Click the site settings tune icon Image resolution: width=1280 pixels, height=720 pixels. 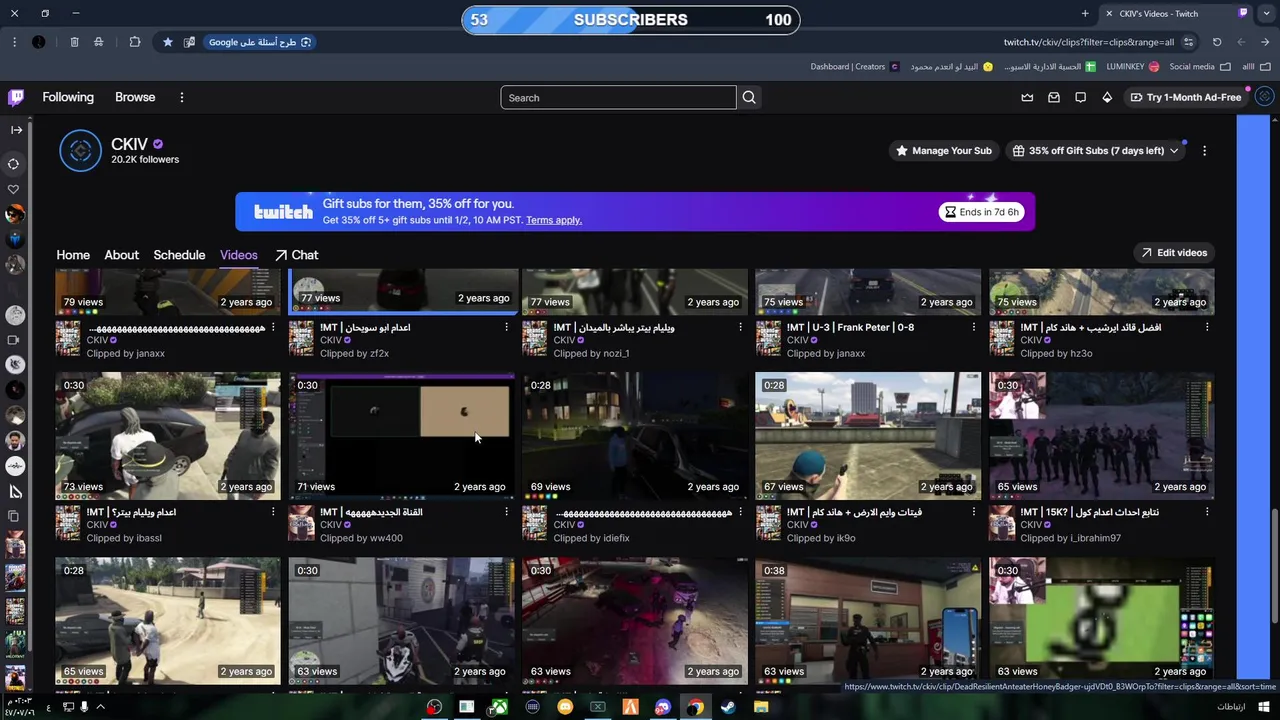point(1188,42)
